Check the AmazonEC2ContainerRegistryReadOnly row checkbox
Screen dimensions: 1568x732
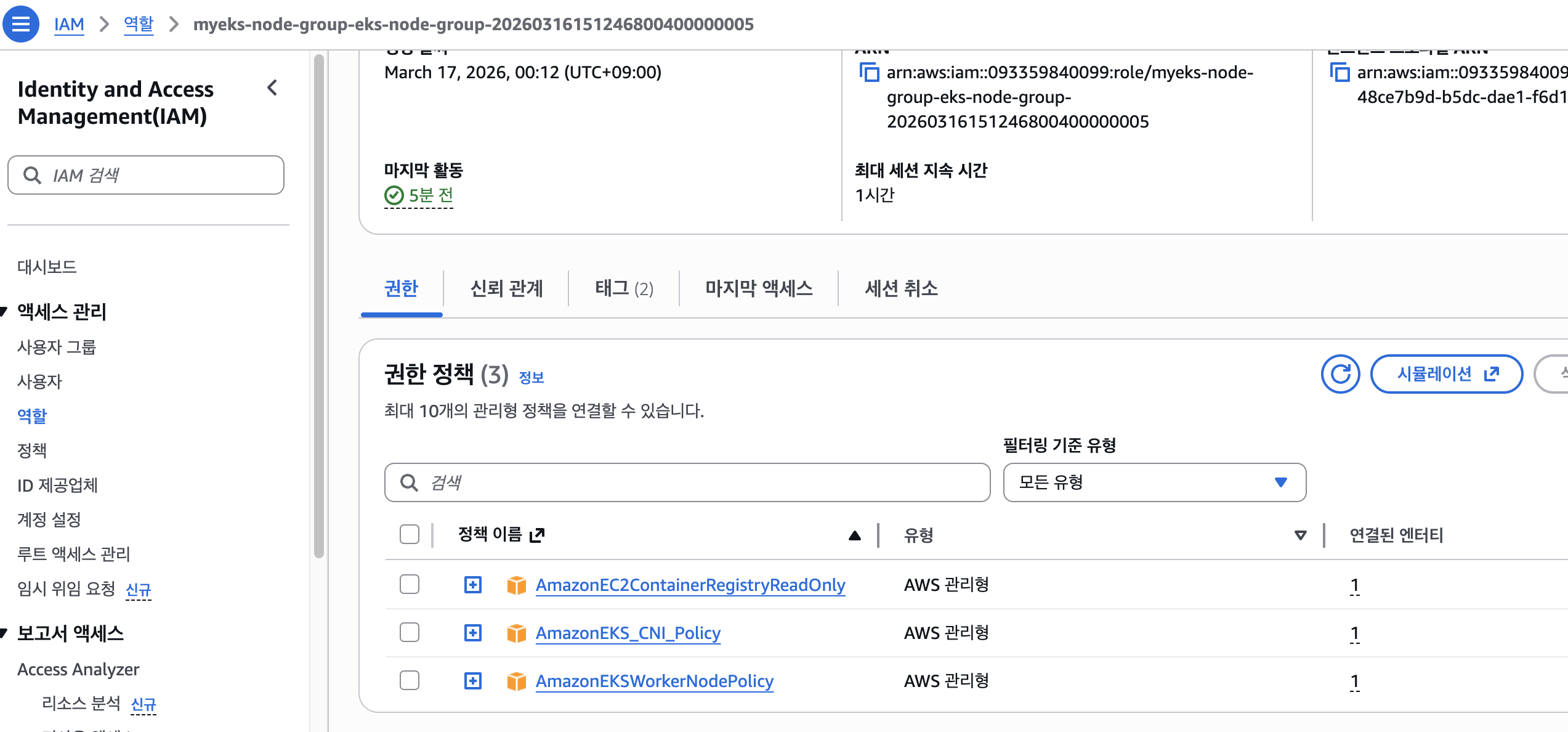pyautogui.click(x=410, y=584)
